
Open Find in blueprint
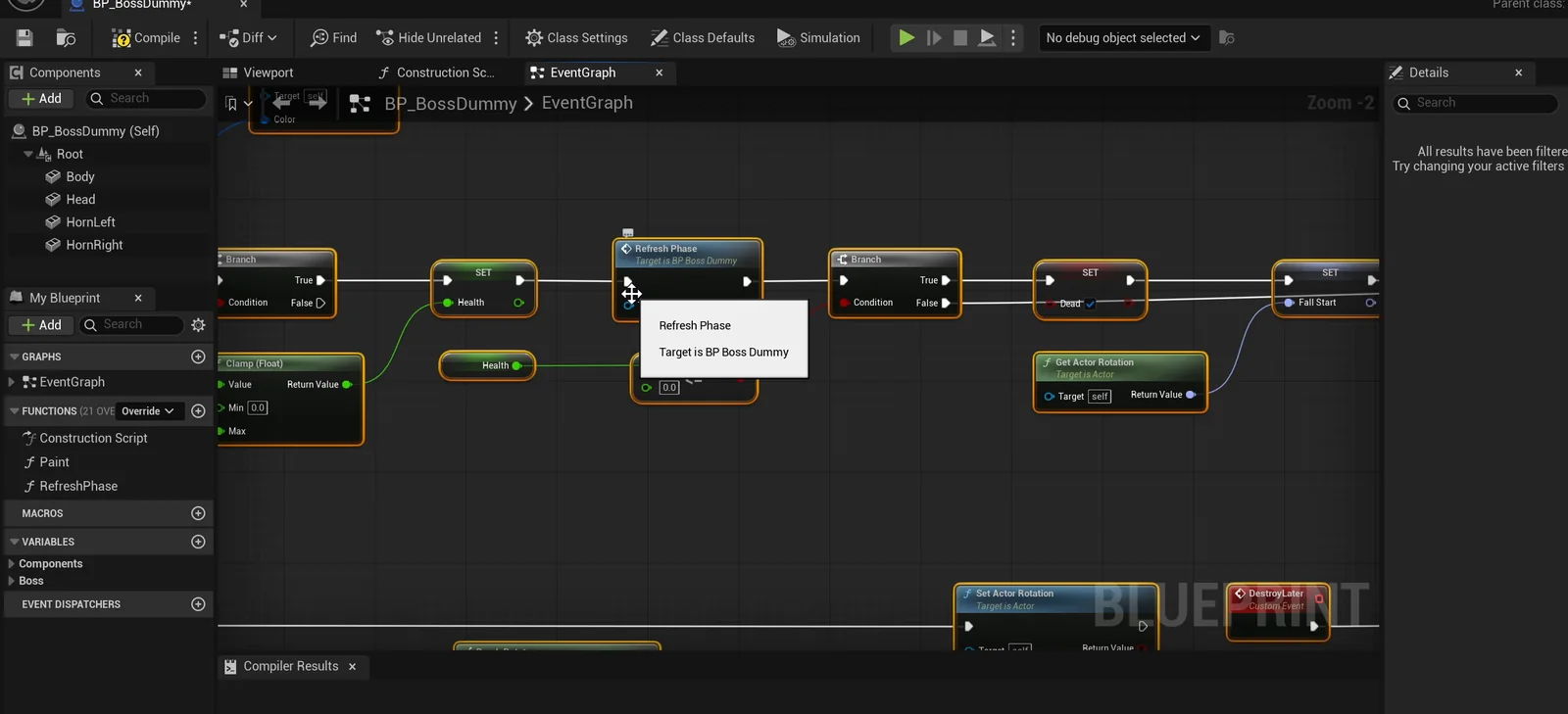click(333, 38)
